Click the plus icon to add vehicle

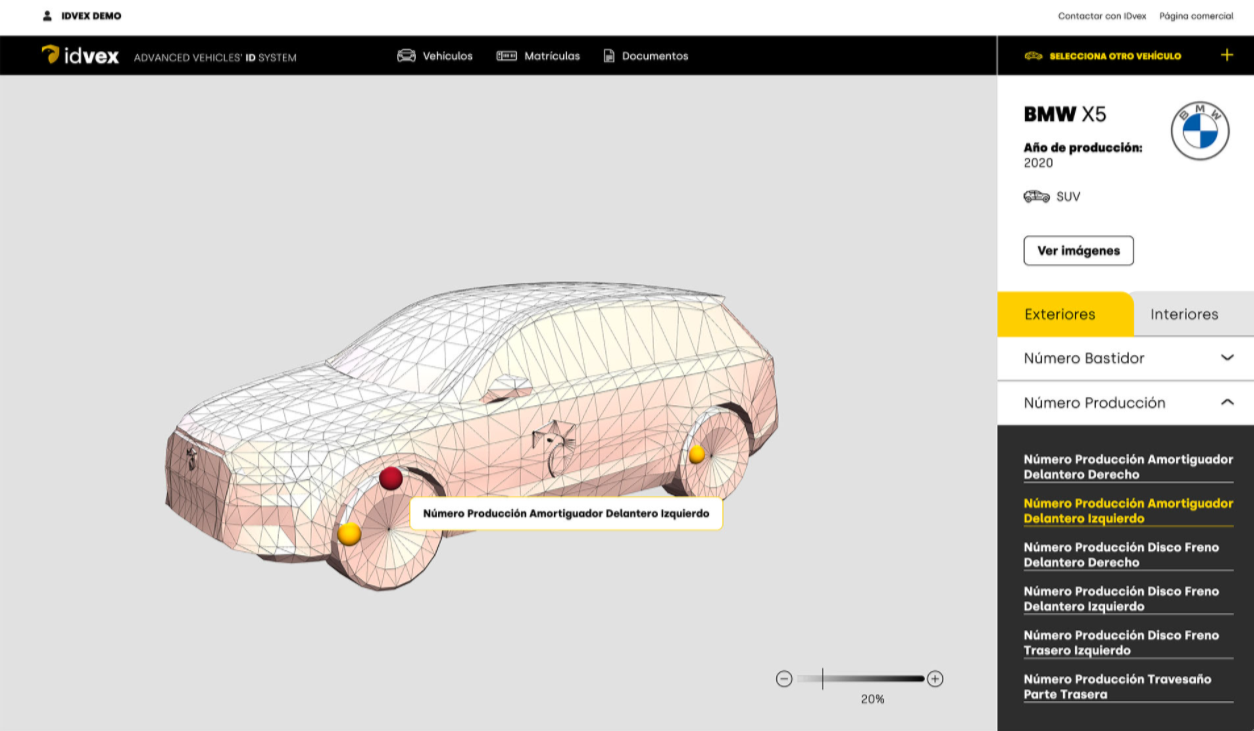point(1227,55)
